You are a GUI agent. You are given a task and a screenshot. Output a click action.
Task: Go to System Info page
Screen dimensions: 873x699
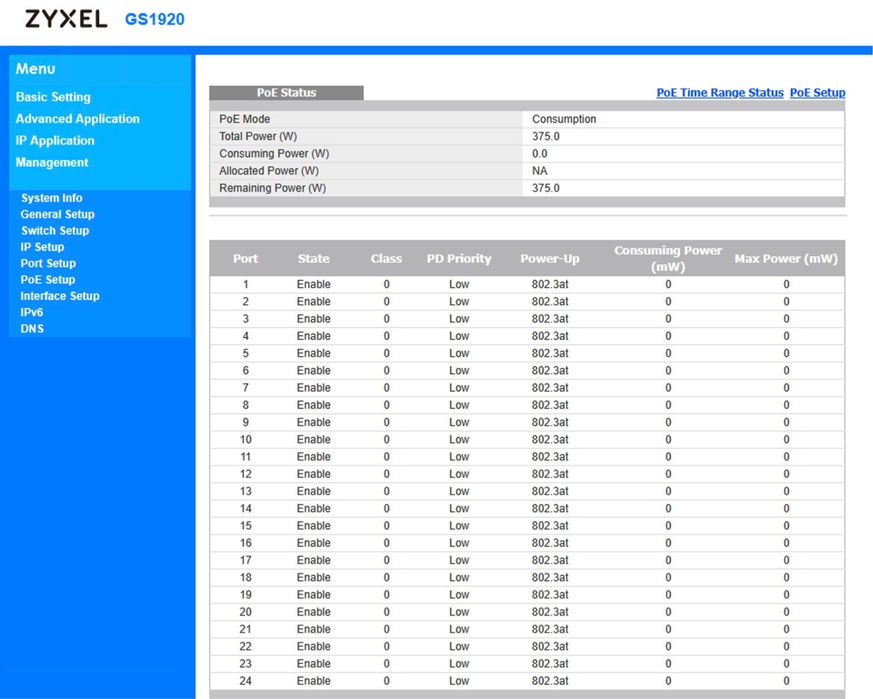(52, 198)
